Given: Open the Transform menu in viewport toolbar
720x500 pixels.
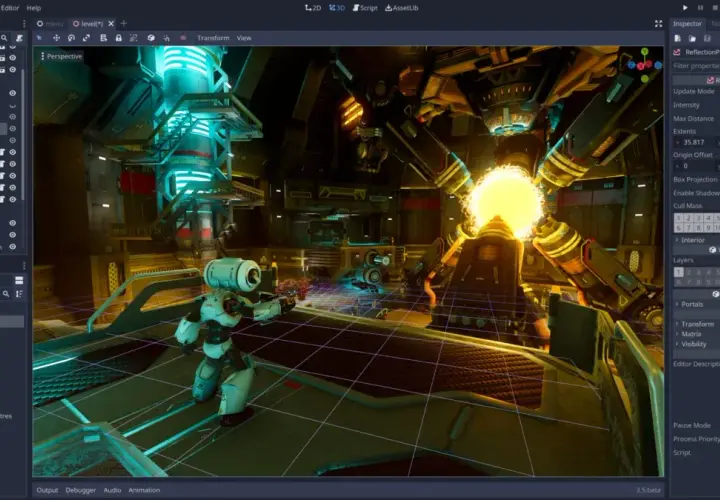Looking at the screenshot, I should click(x=213, y=38).
